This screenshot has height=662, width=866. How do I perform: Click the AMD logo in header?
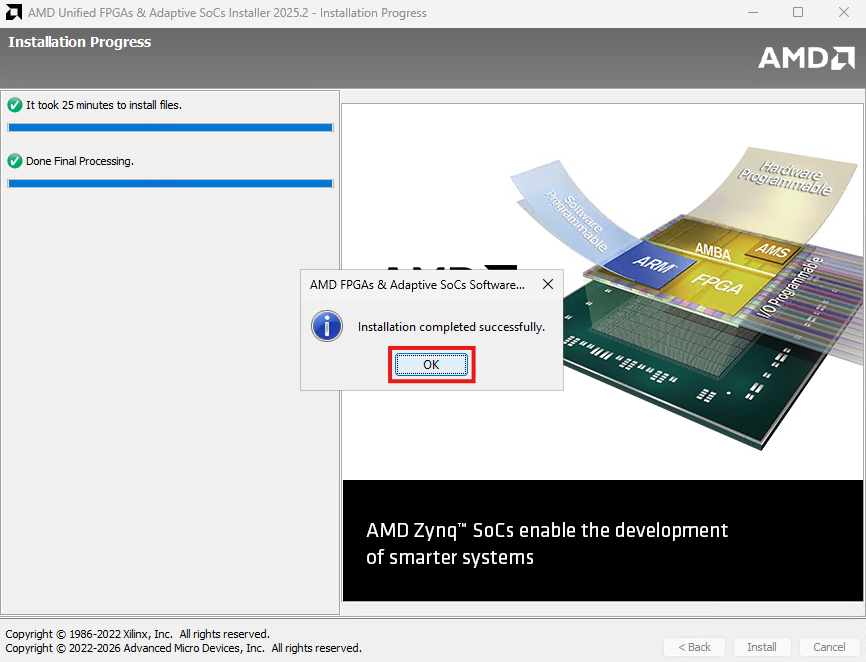[x=806, y=57]
